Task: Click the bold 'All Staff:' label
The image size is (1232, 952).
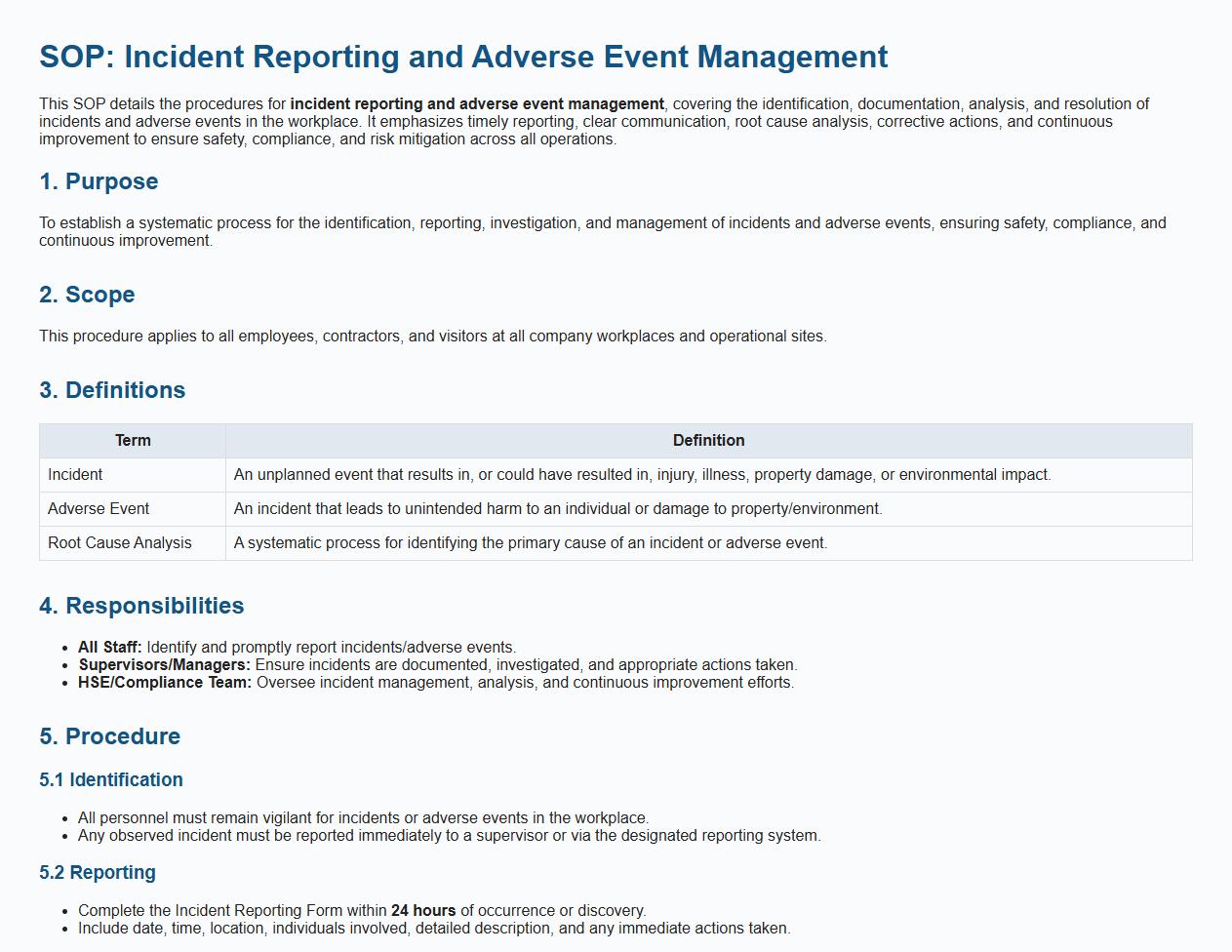Action: coord(110,648)
